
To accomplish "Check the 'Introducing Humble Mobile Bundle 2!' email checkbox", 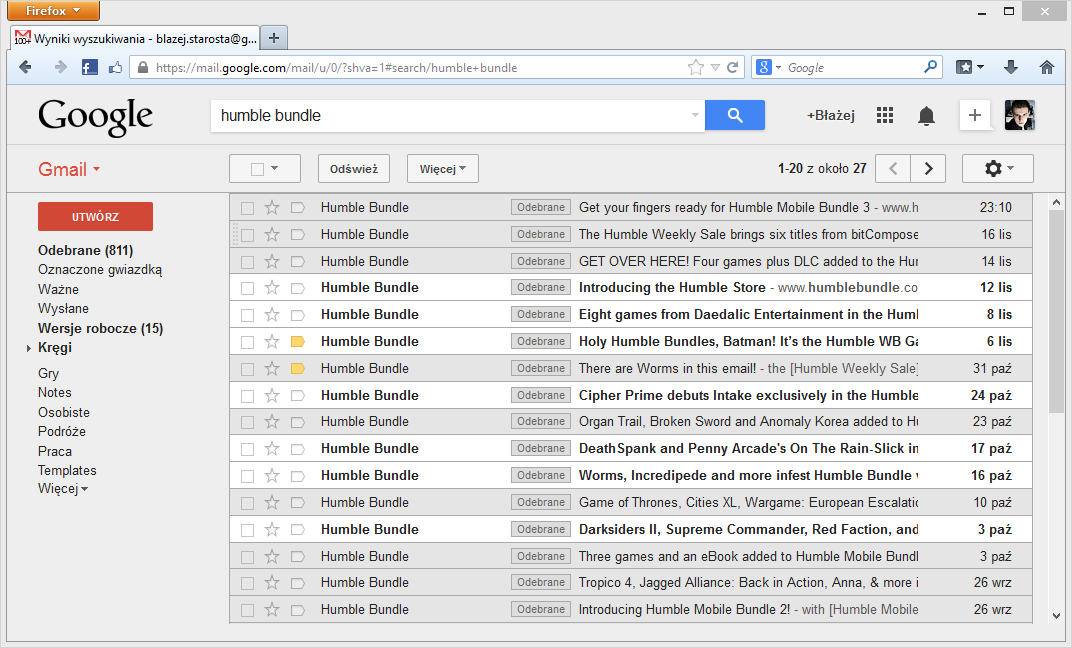I will pyautogui.click(x=247, y=610).
